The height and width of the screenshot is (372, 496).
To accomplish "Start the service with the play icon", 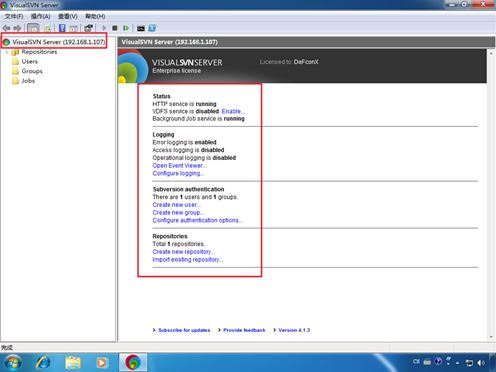I will (x=104, y=28).
